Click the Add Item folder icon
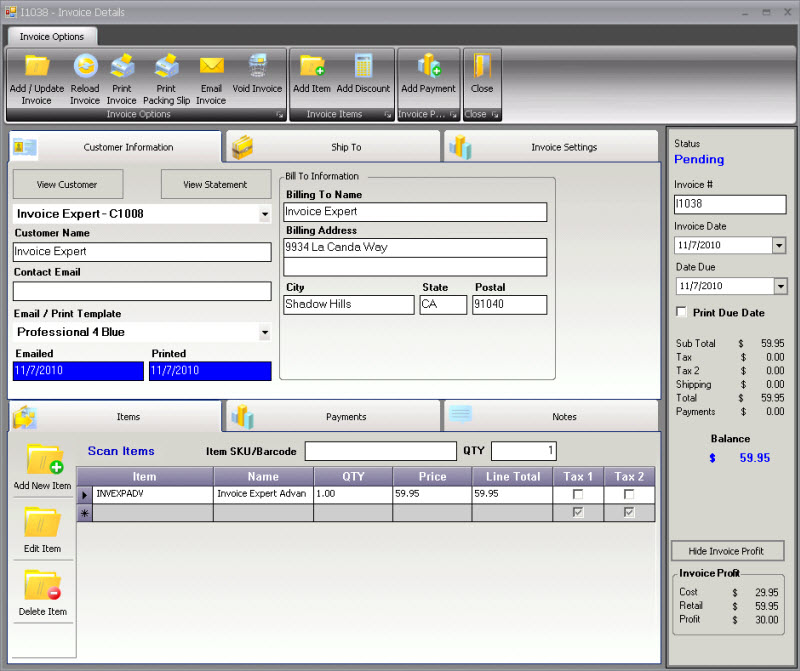Viewport: 800px width, 671px height. pyautogui.click(x=312, y=66)
